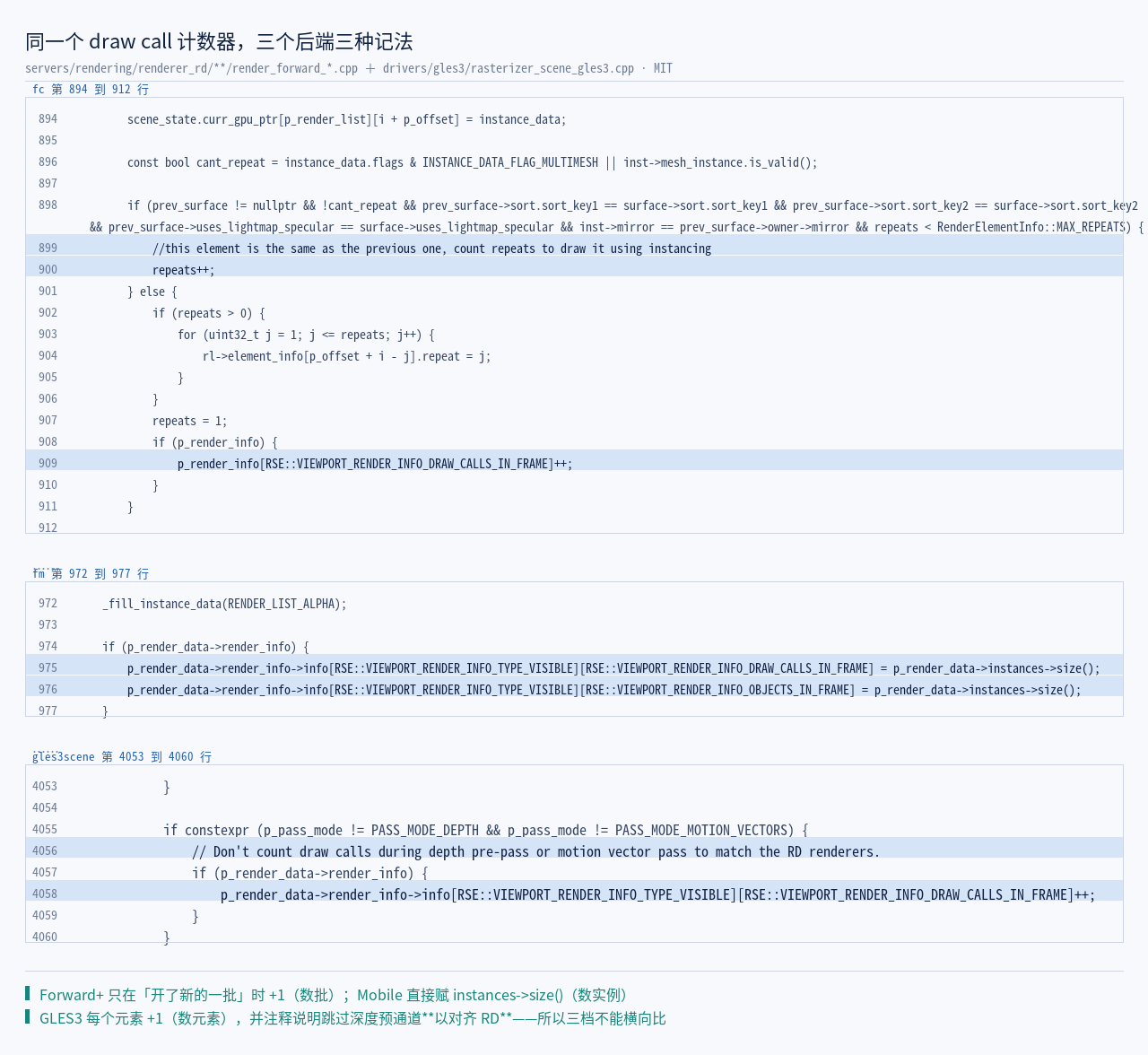Click the footer note starting "GLES3 每个元素 +1"

352,1018
